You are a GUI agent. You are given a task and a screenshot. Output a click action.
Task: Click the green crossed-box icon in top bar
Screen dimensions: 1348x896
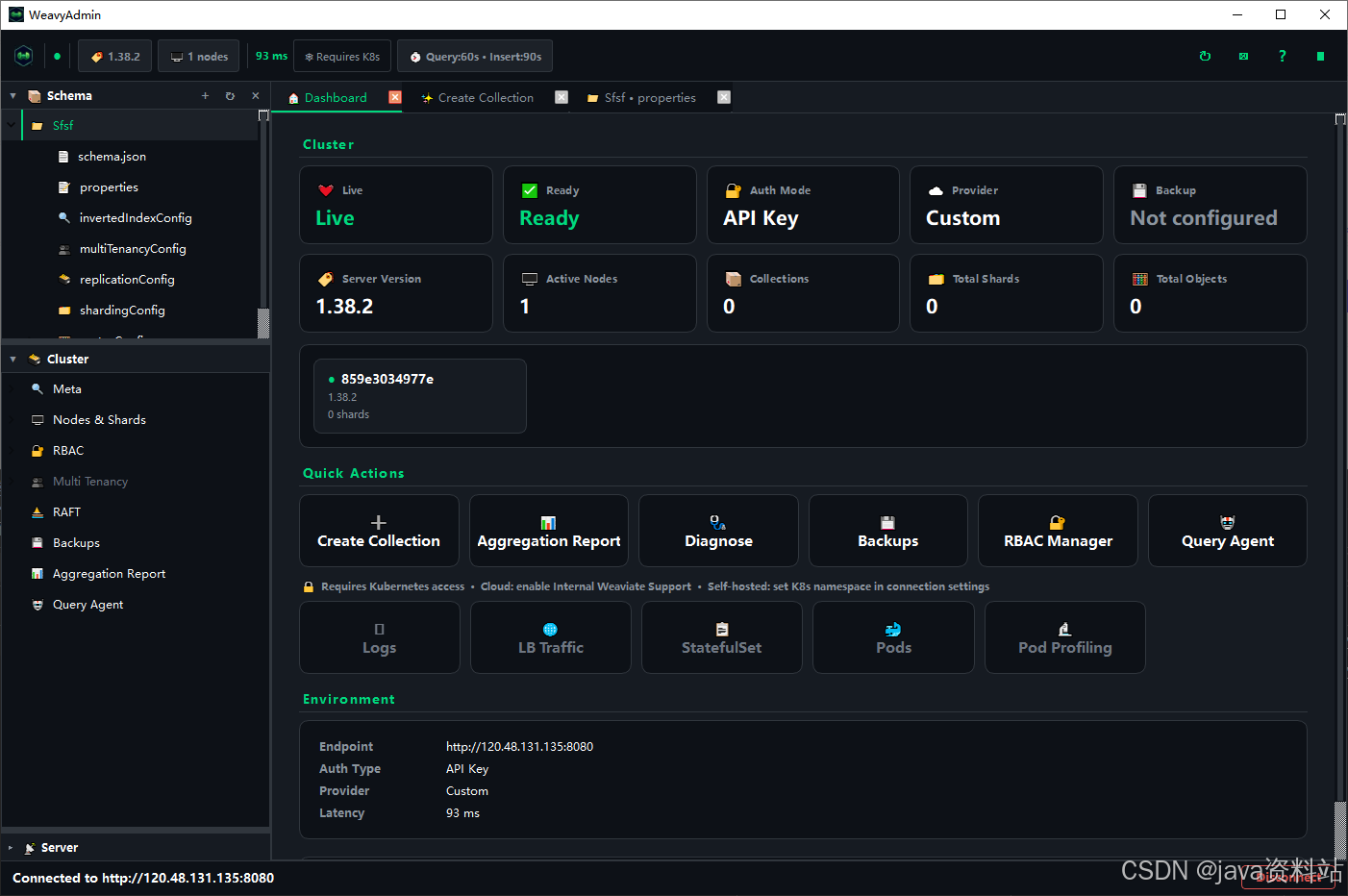(1243, 57)
